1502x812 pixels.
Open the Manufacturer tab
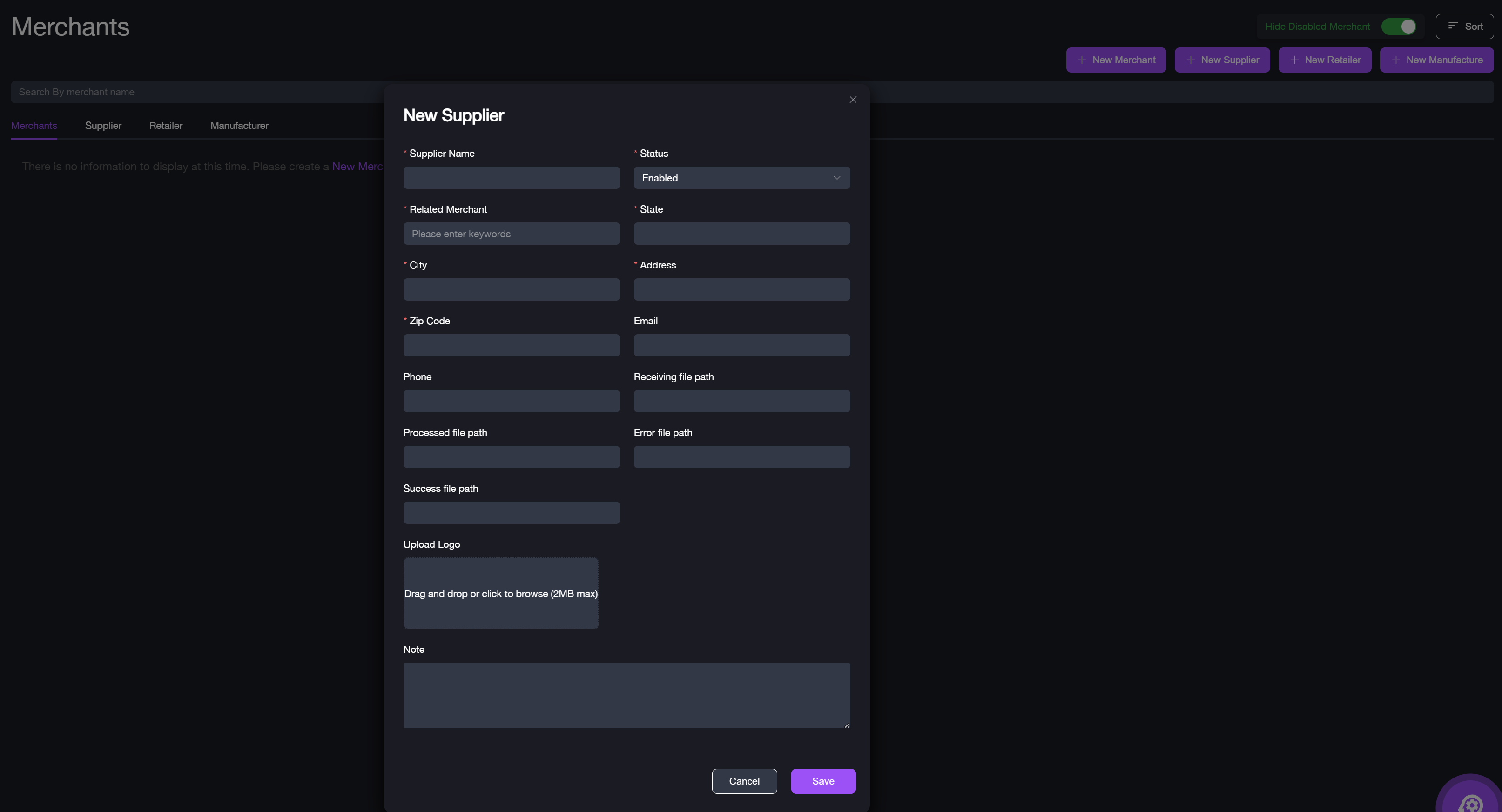coord(239,125)
